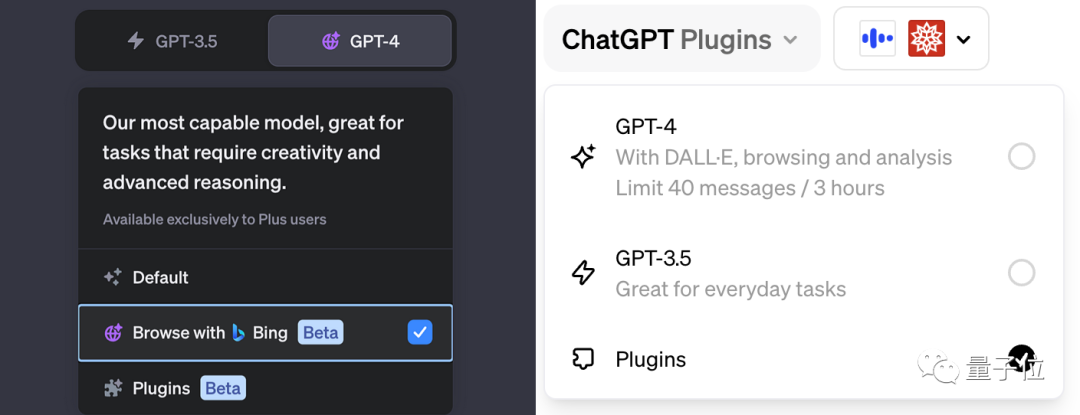Click the purple globe icon in GPT-4 tab
Viewport: 1080px width, 415px height.
tap(331, 41)
